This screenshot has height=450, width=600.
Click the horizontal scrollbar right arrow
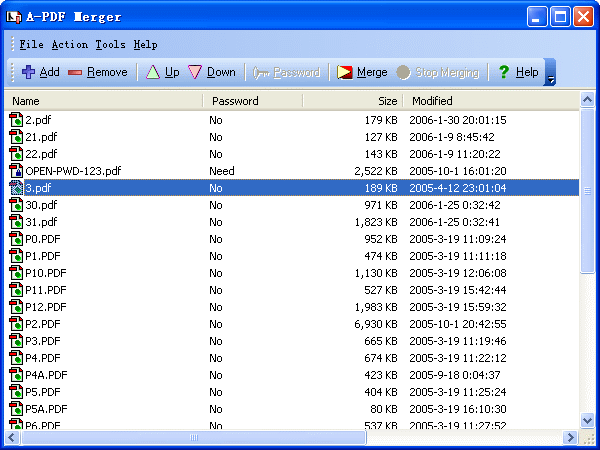pos(570,437)
